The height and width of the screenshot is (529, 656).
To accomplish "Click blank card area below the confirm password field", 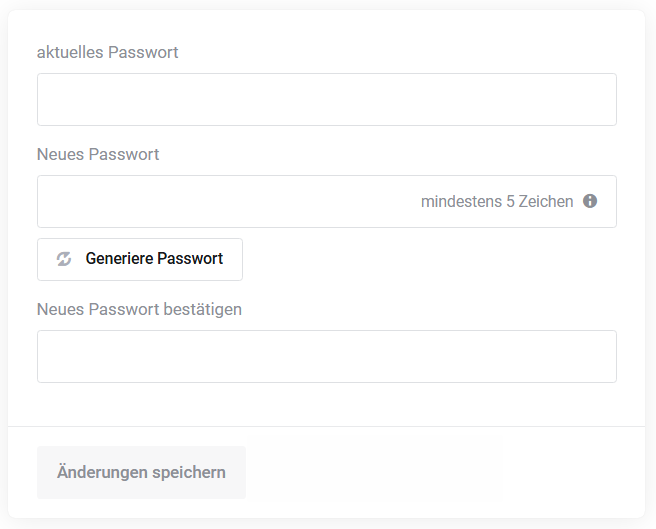I will 326,404.
